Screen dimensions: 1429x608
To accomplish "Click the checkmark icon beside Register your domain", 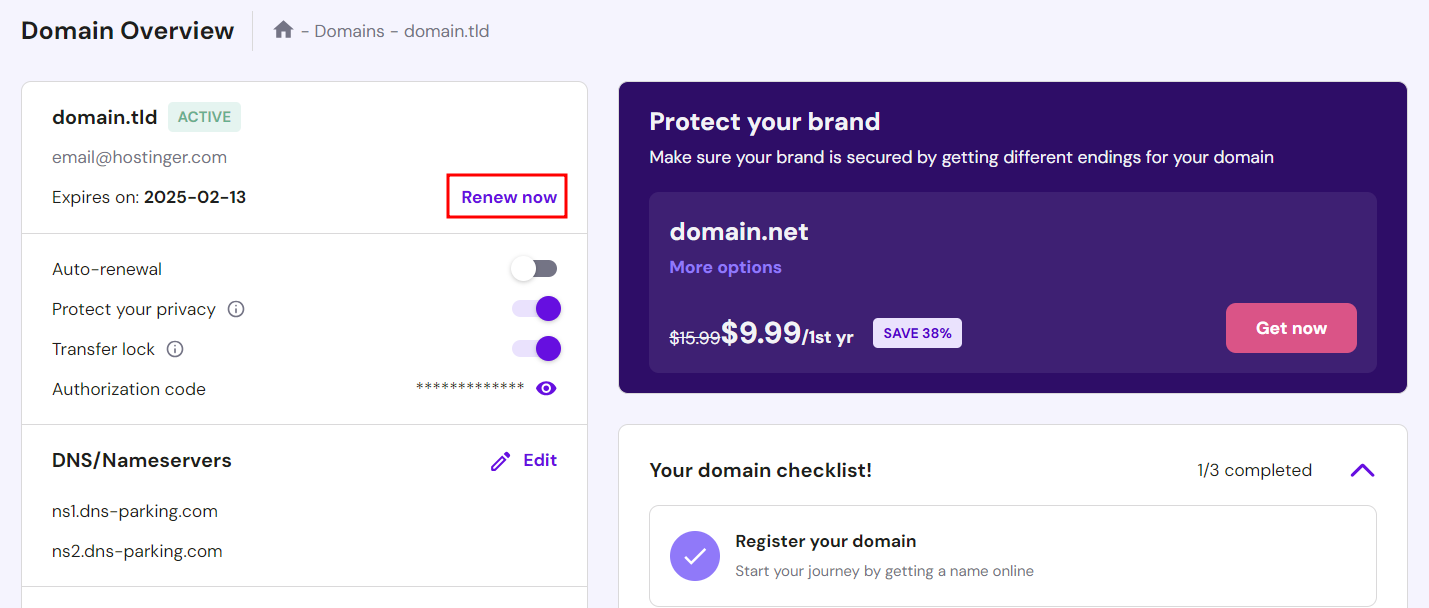I will 694,556.
